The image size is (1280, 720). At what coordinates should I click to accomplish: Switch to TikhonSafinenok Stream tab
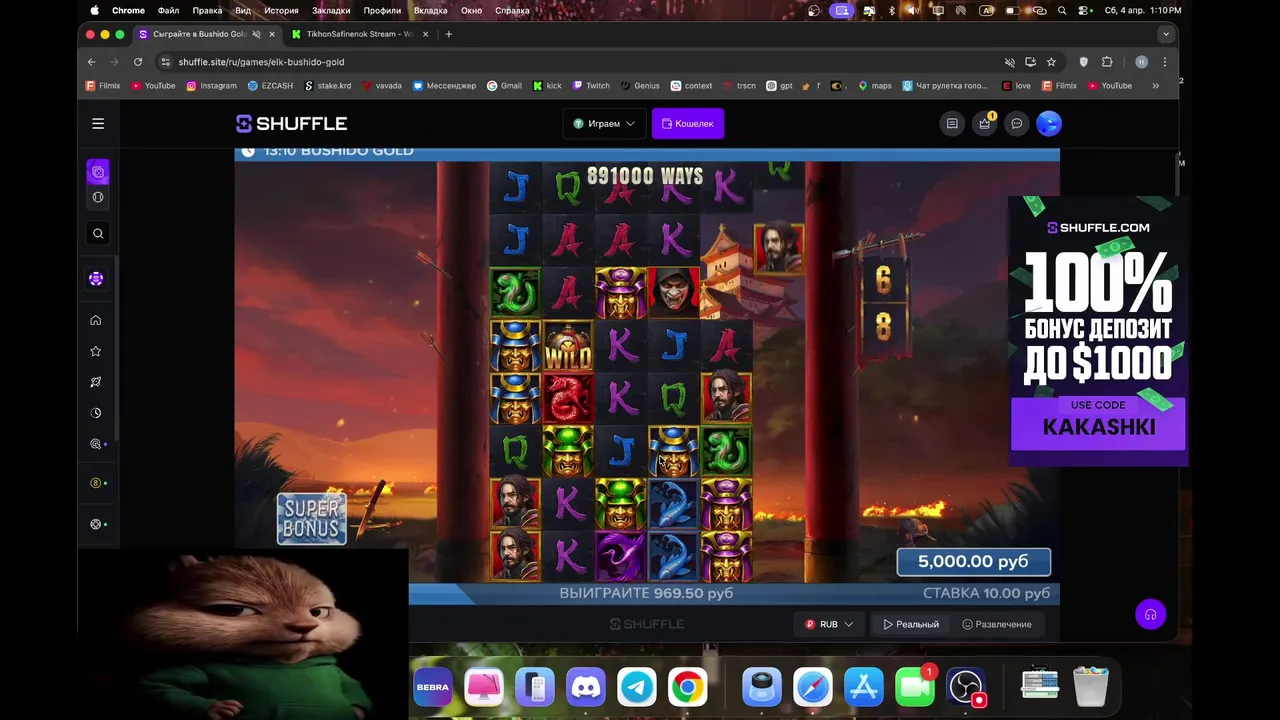click(x=358, y=34)
